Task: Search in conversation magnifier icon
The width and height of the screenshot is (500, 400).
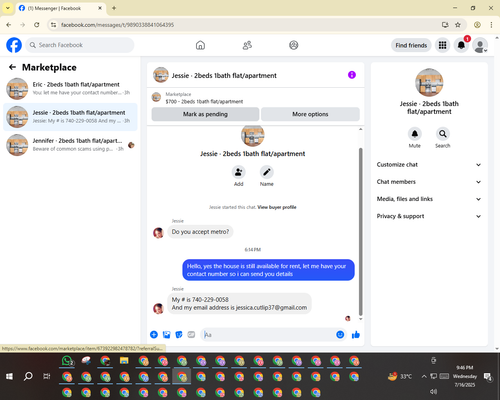Action: click(443, 134)
